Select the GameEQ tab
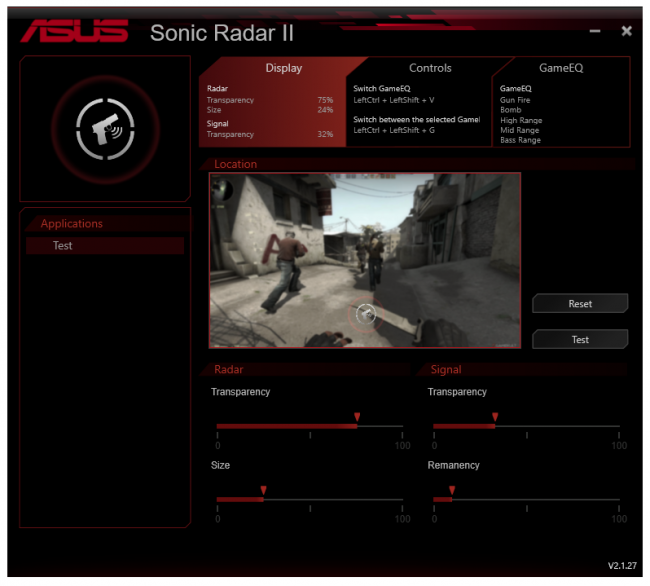Image resolution: width=650 pixels, height=586 pixels. coord(560,68)
